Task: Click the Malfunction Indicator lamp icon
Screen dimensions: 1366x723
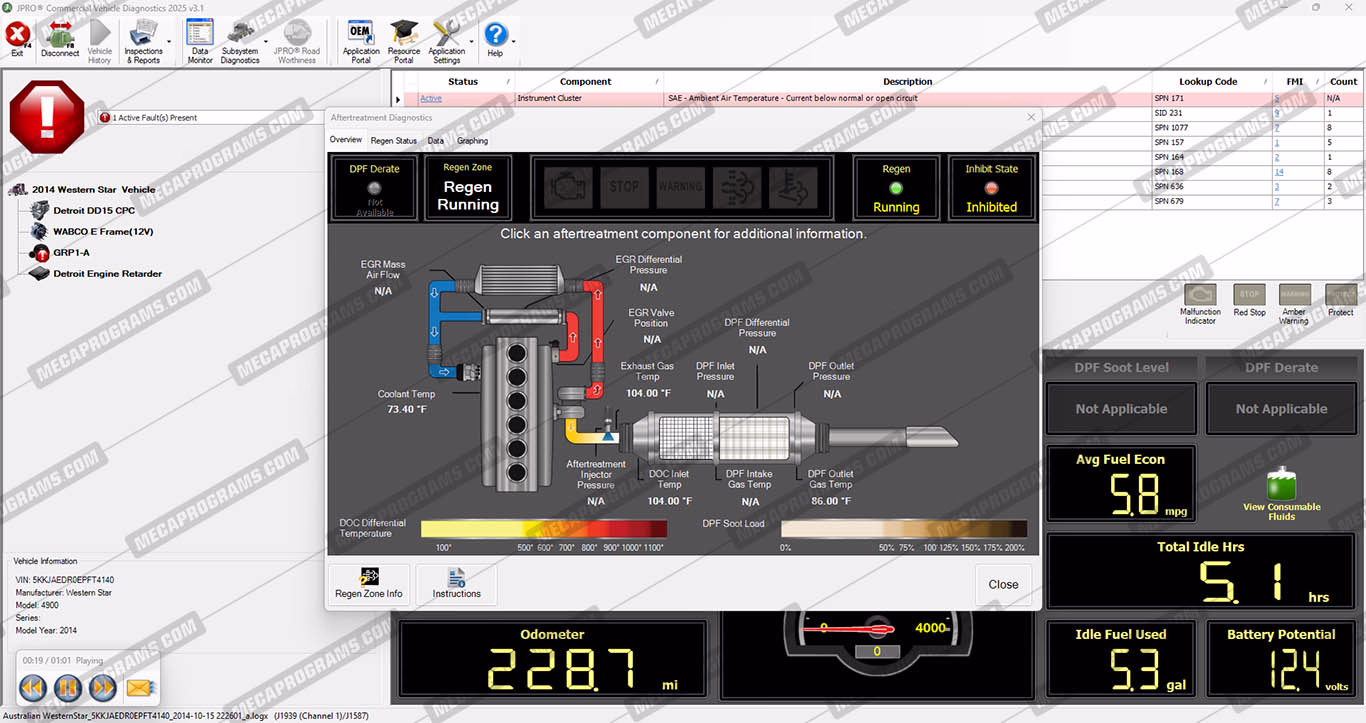Action: pyautogui.click(x=1200, y=296)
